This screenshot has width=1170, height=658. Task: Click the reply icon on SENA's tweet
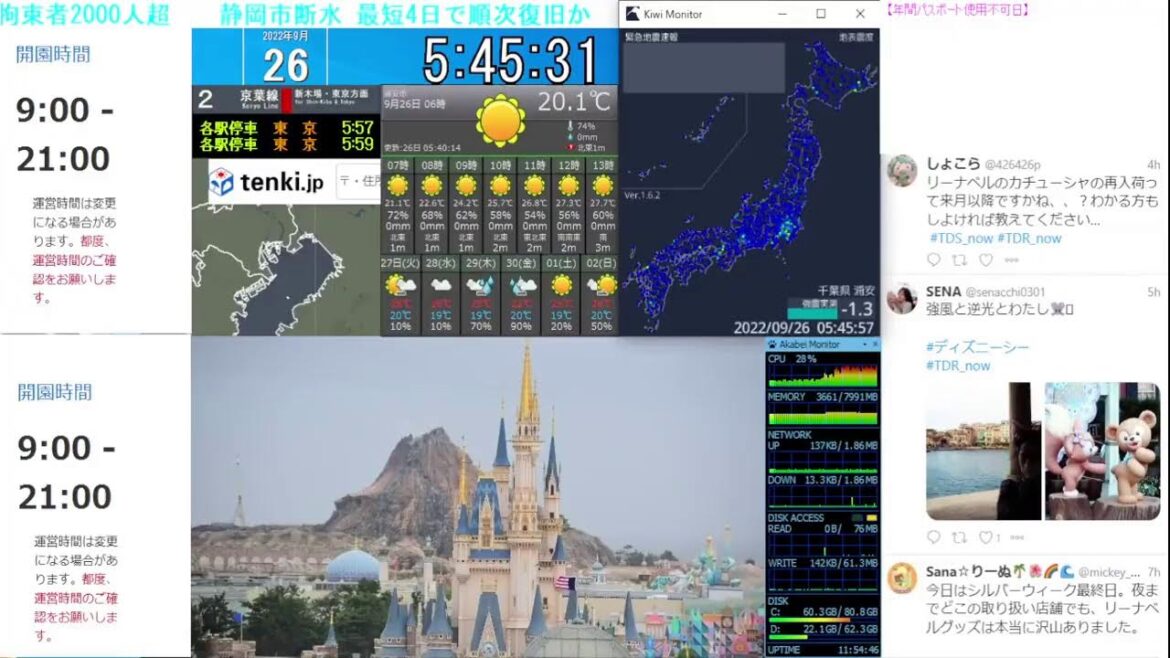[933, 536]
